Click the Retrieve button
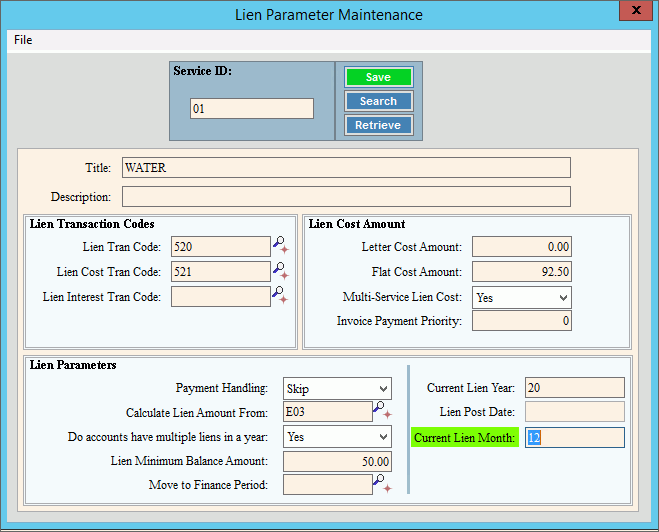Screen dimensions: 659x532 point(378,125)
